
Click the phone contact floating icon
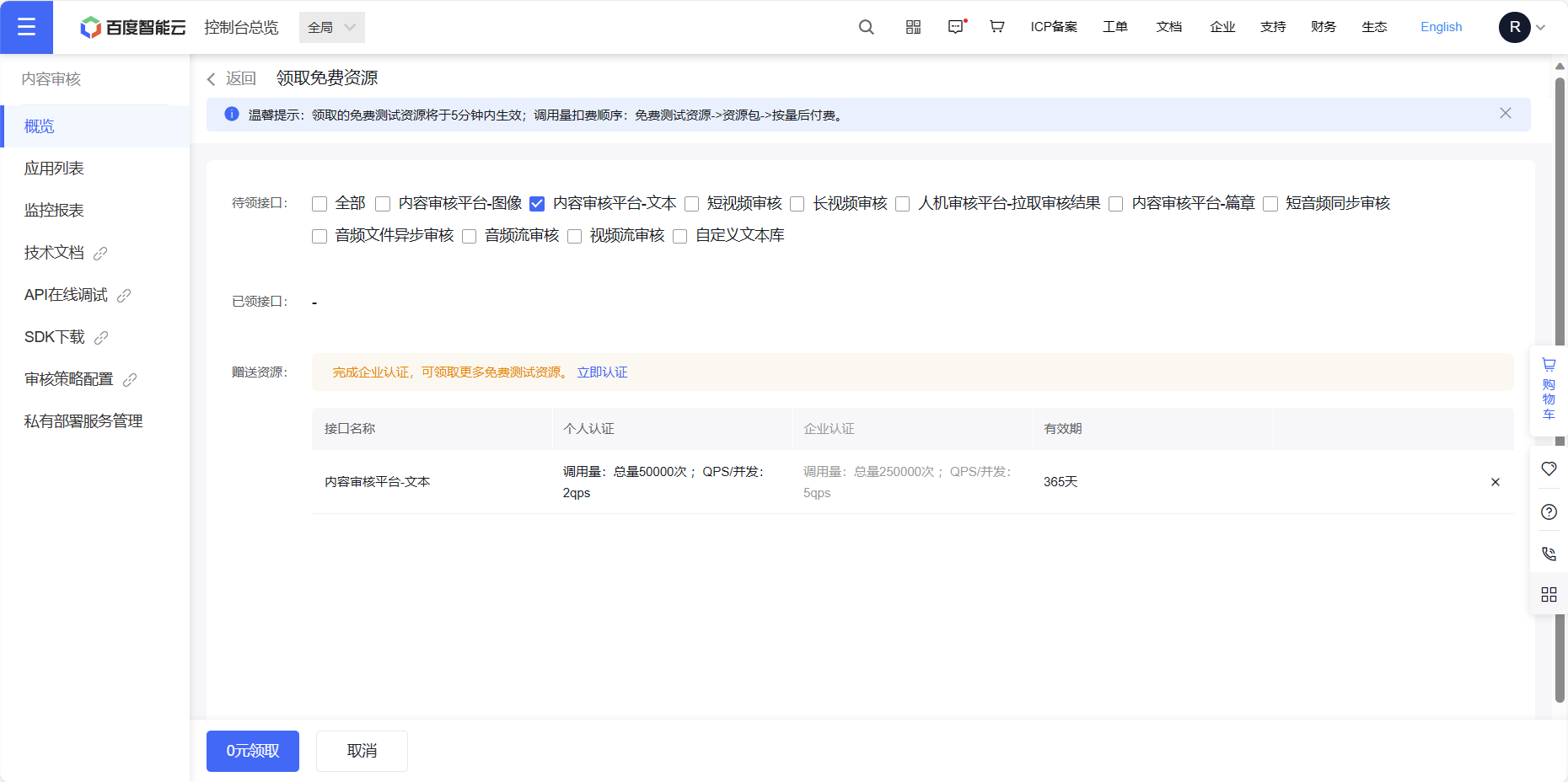[1549, 554]
